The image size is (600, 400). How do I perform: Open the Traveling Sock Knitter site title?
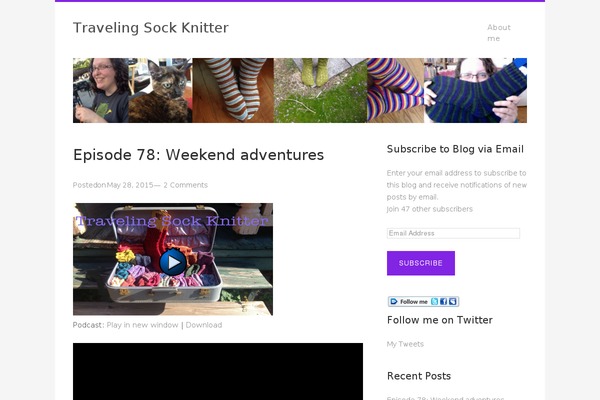click(151, 28)
